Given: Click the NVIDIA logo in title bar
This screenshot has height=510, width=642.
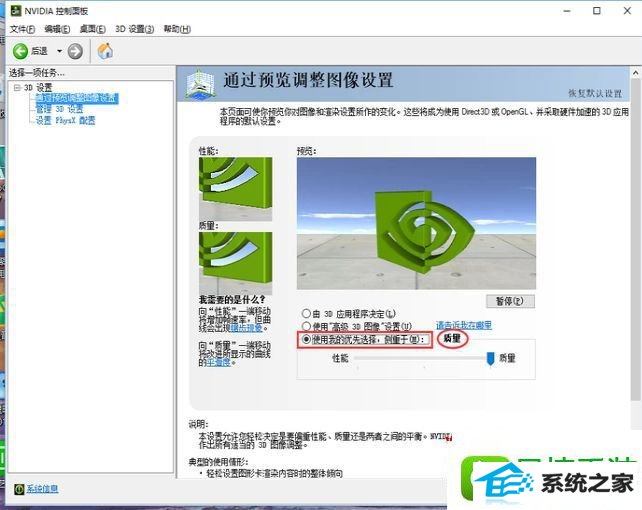Looking at the screenshot, I should (16, 11).
